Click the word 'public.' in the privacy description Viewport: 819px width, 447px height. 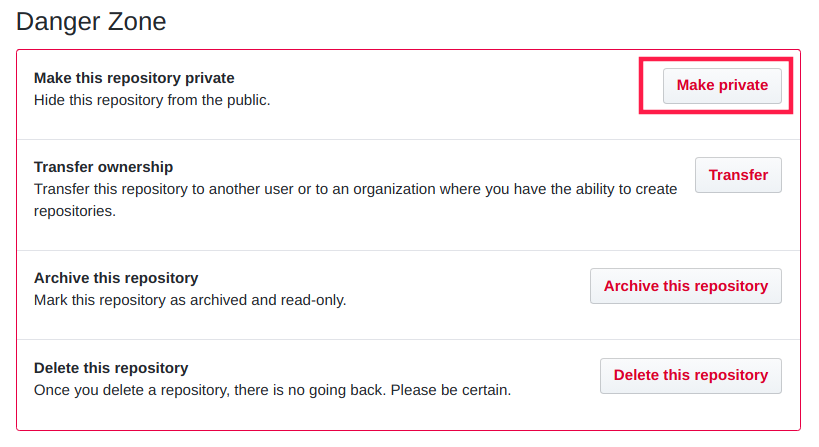coord(247,100)
